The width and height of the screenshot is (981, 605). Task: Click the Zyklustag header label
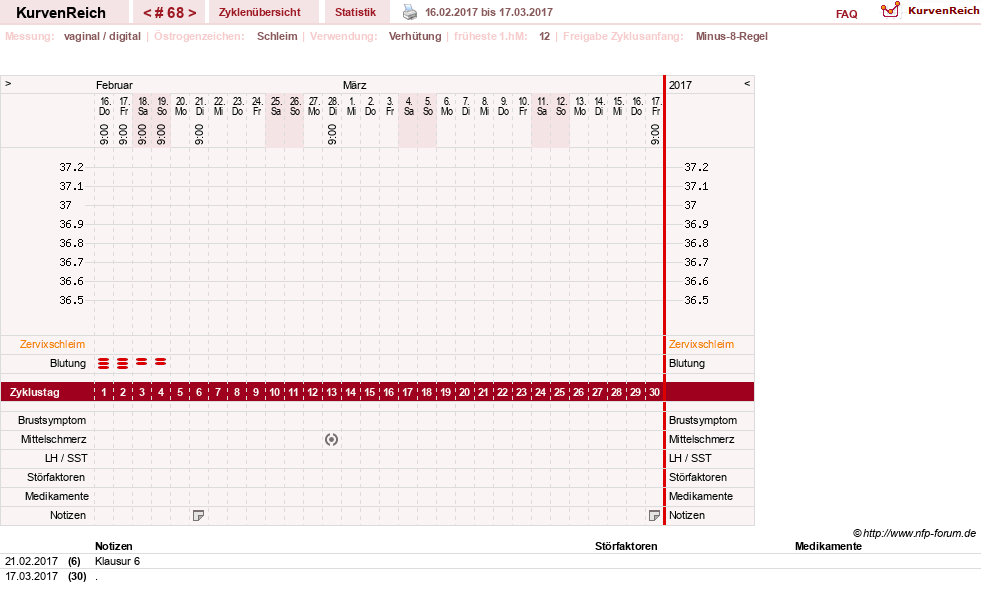34,392
